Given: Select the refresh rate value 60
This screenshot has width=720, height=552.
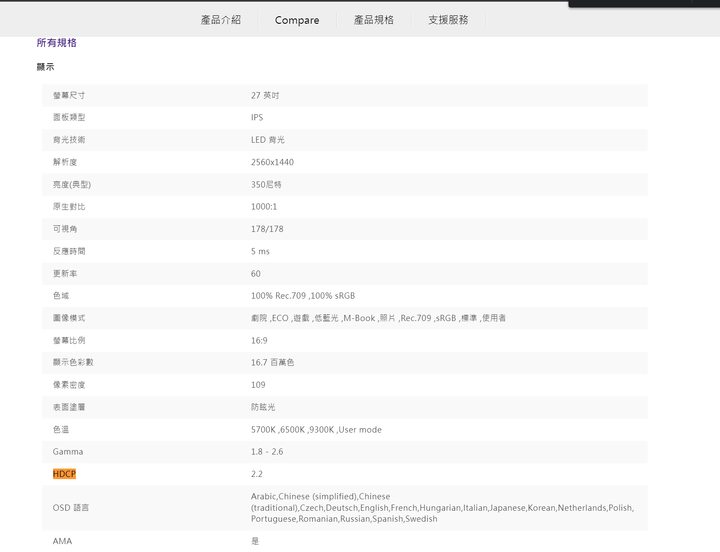Looking at the screenshot, I should pyautogui.click(x=256, y=274).
